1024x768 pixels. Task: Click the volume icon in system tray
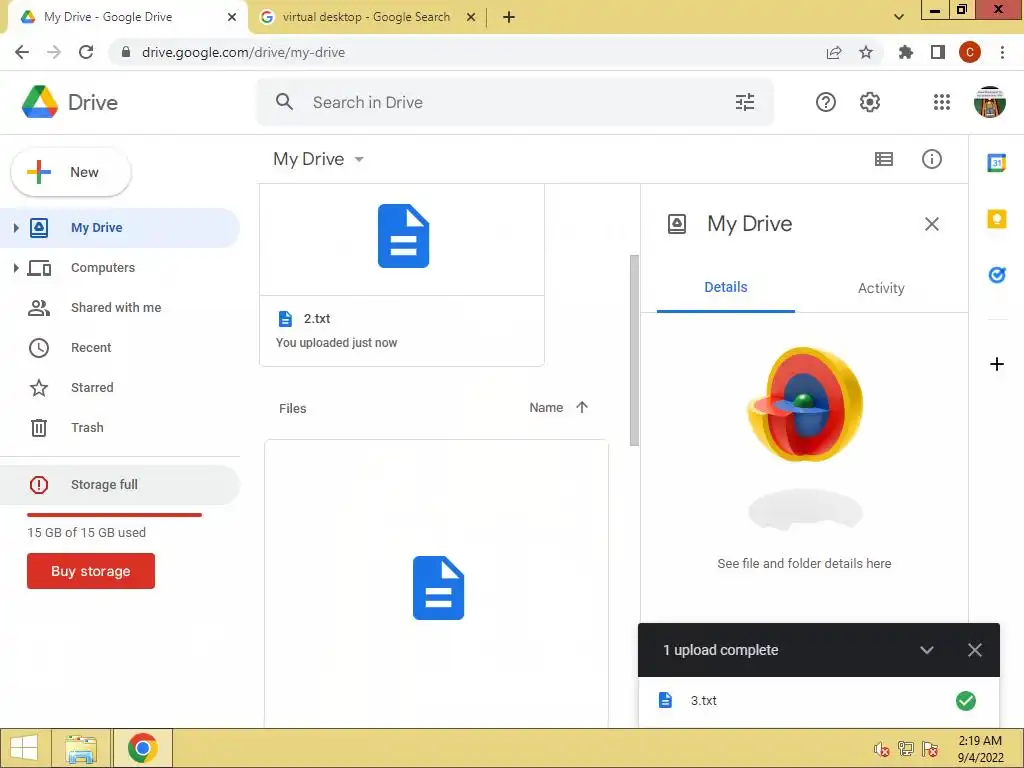[x=881, y=748]
